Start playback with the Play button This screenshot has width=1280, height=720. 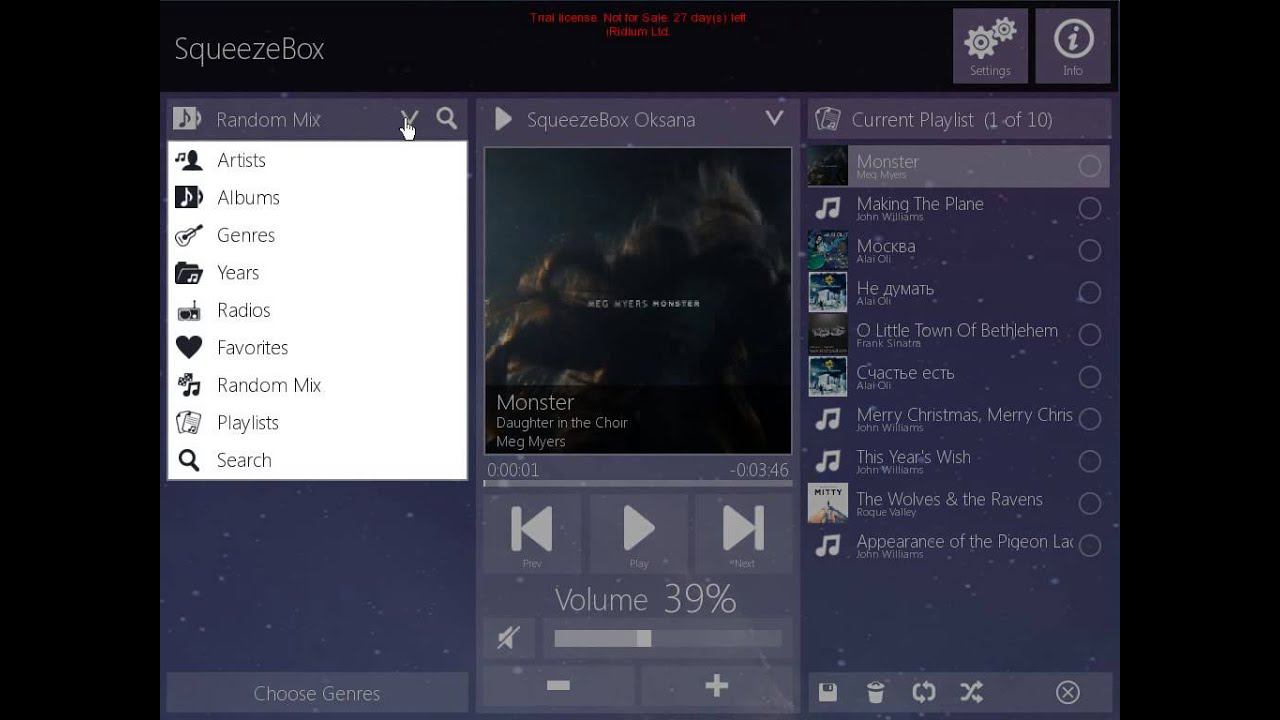[x=639, y=533]
